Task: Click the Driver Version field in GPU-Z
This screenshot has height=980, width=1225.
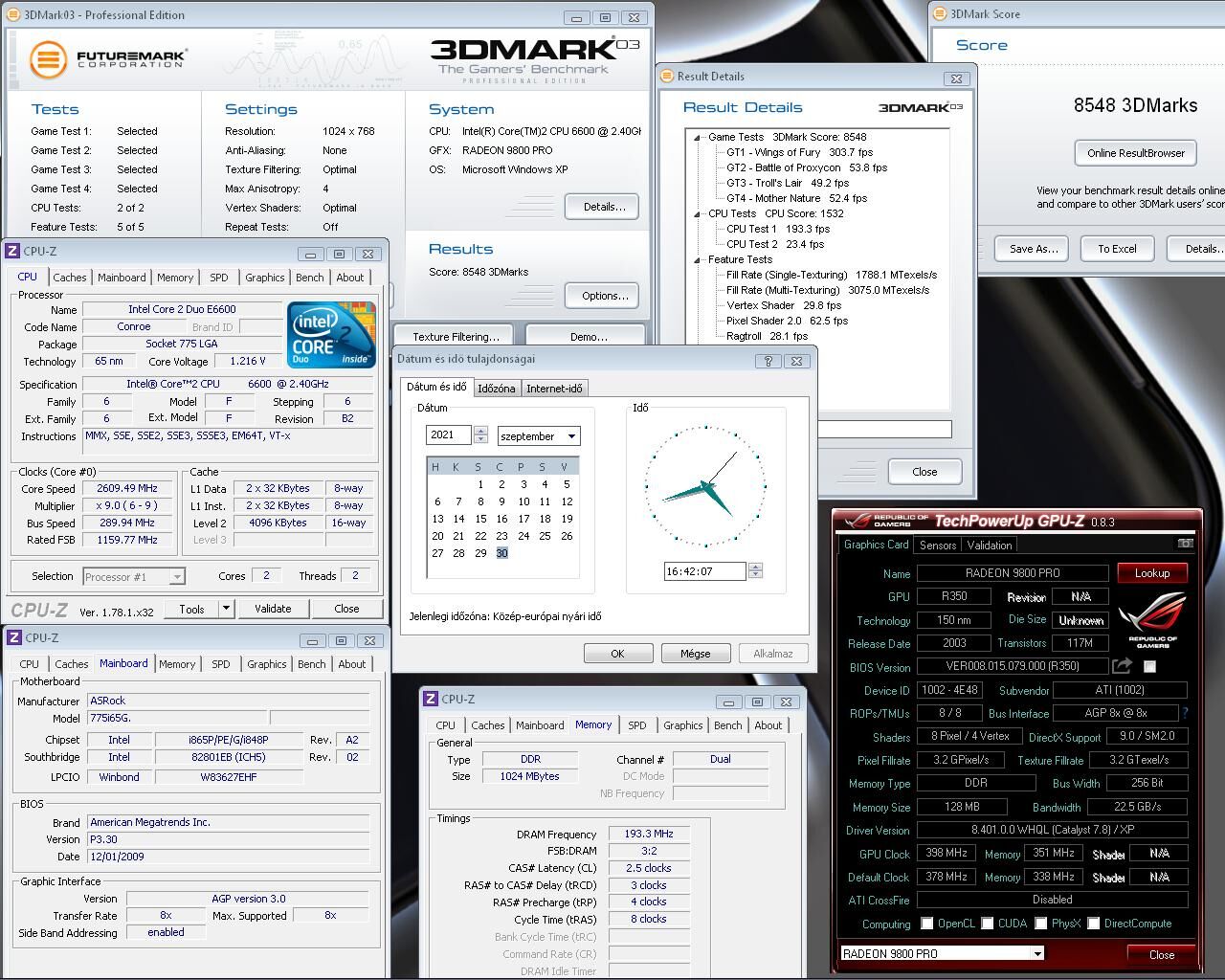Action: [x=1052, y=830]
